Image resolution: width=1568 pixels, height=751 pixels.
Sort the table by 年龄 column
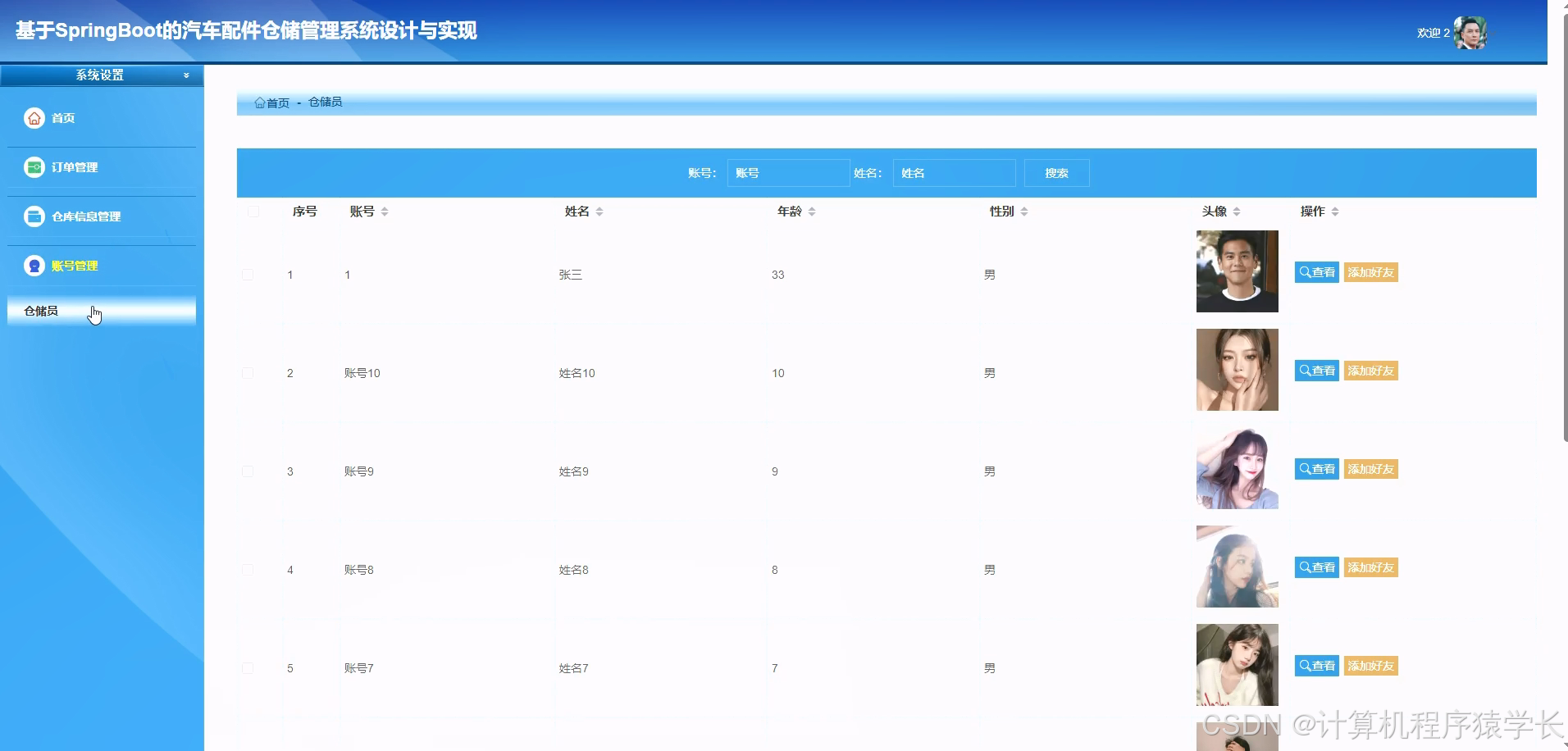pyautogui.click(x=811, y=211)
